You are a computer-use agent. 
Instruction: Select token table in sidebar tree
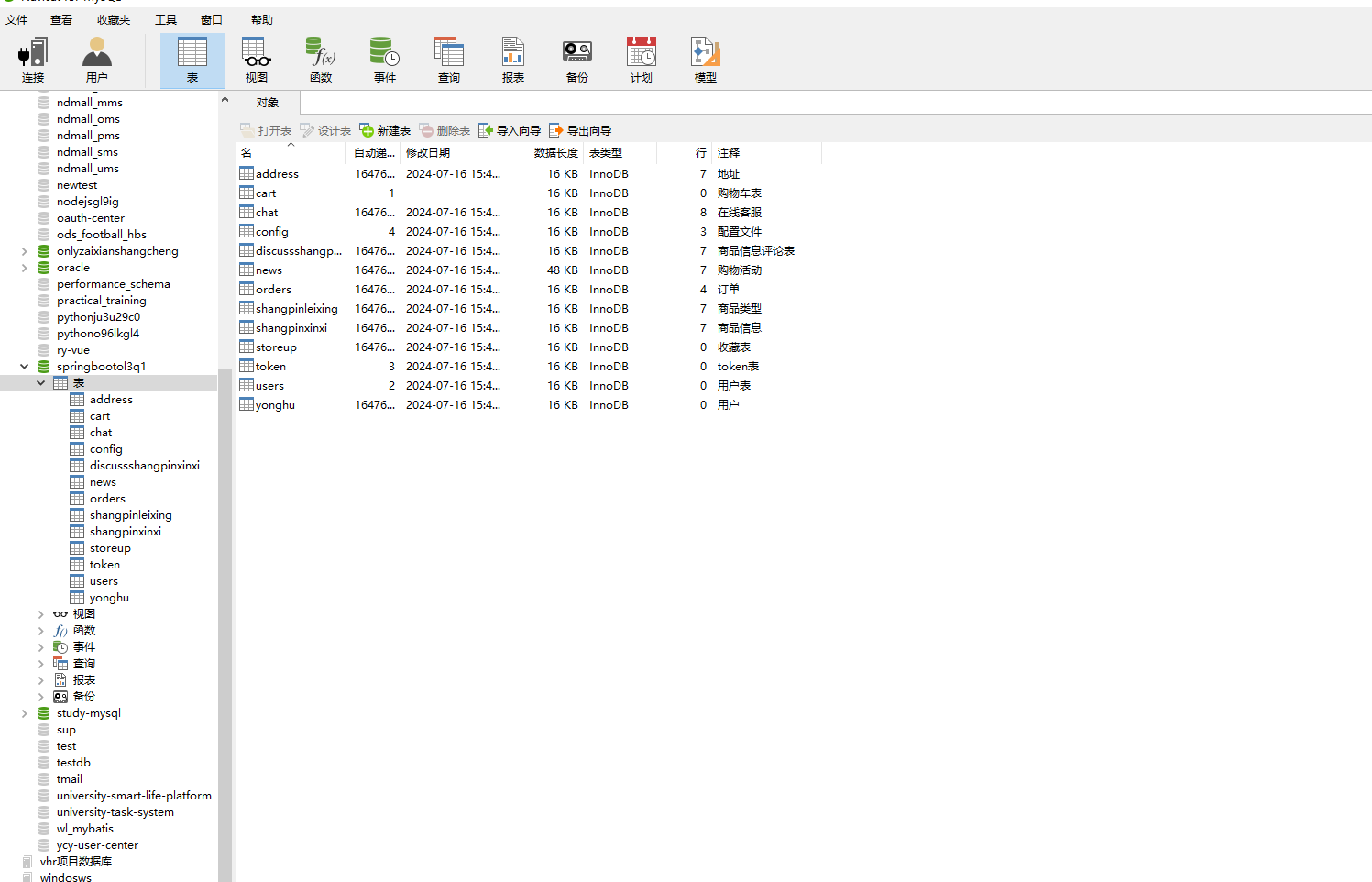pos(104,565)
